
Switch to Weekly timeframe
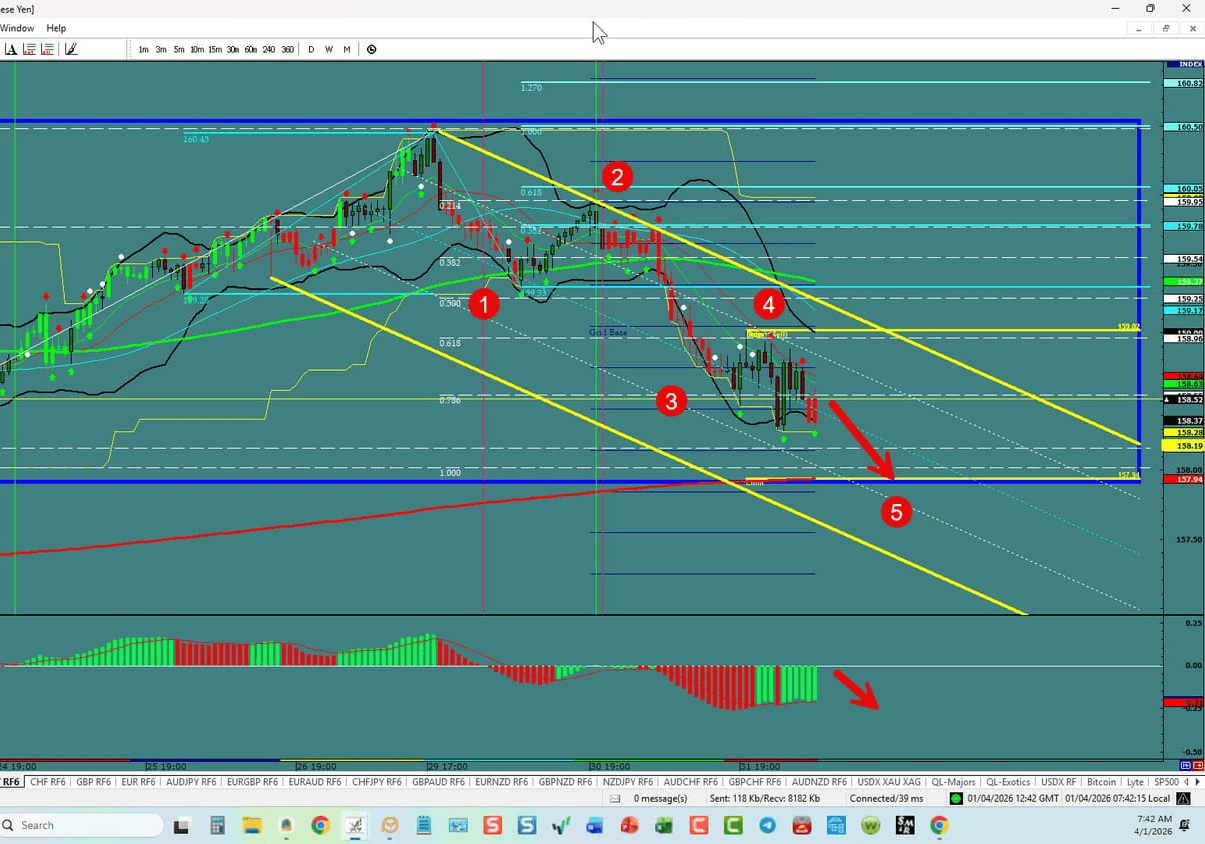click(x=328, y=48)
